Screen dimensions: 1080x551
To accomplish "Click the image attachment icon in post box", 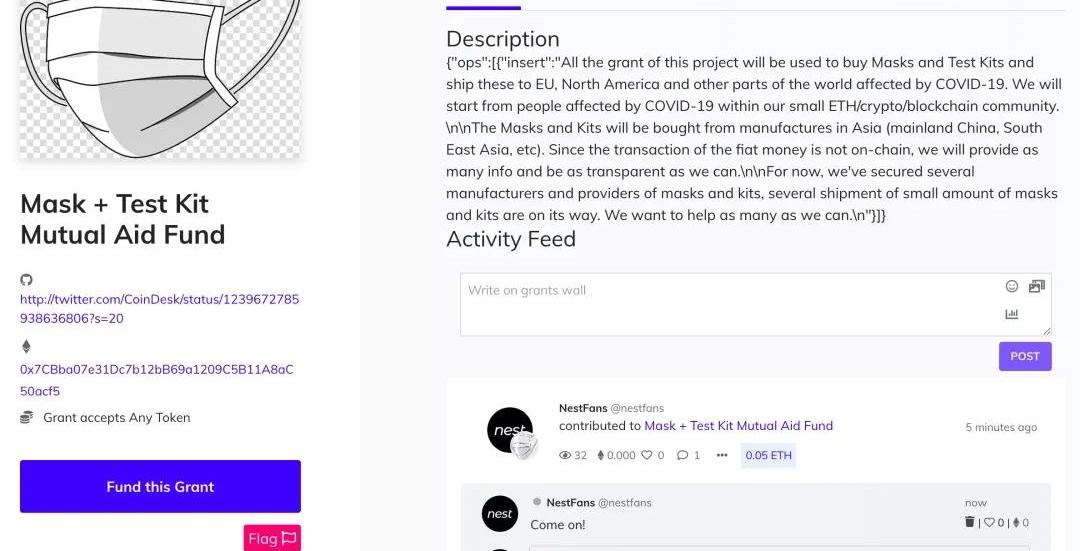I will (x=1036, y=286).
